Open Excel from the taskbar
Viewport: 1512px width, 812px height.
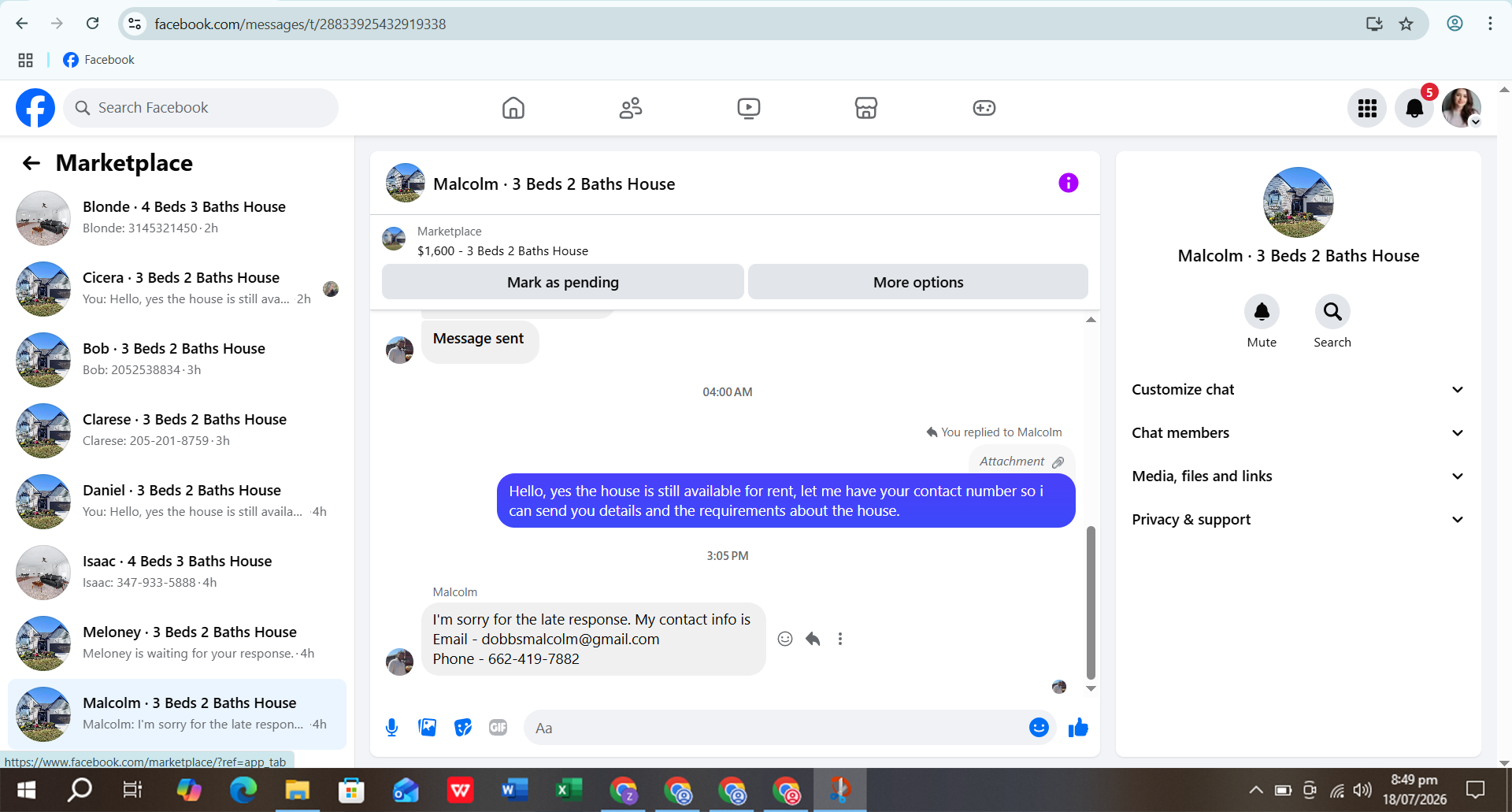569,789
